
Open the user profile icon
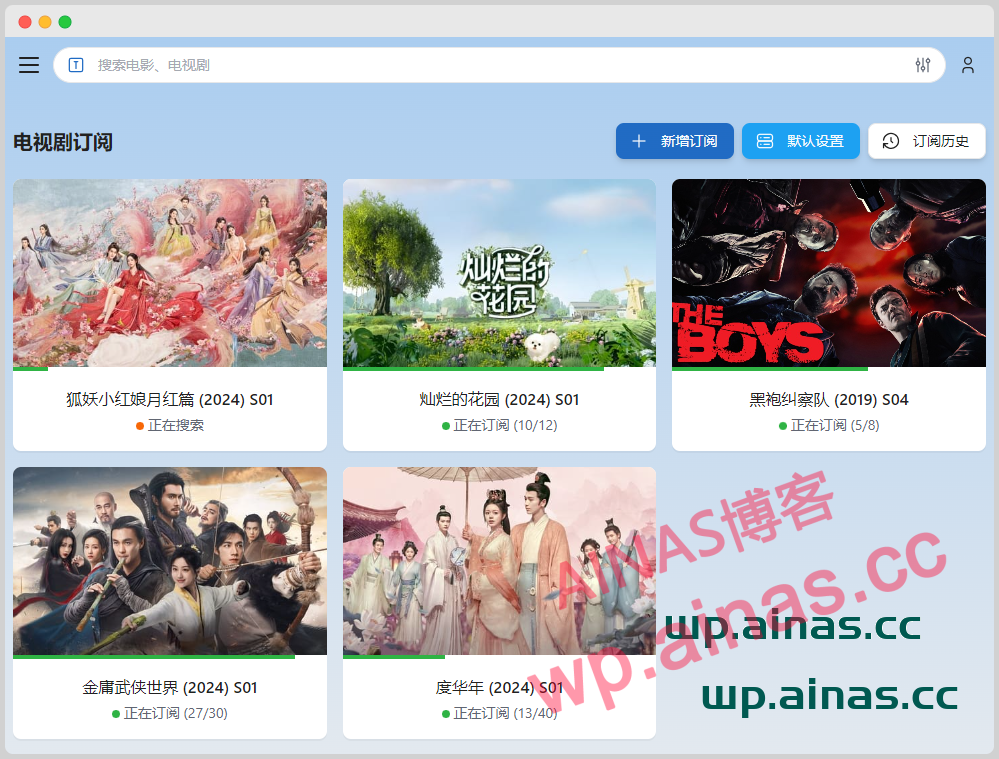click(x=968, y=65)
